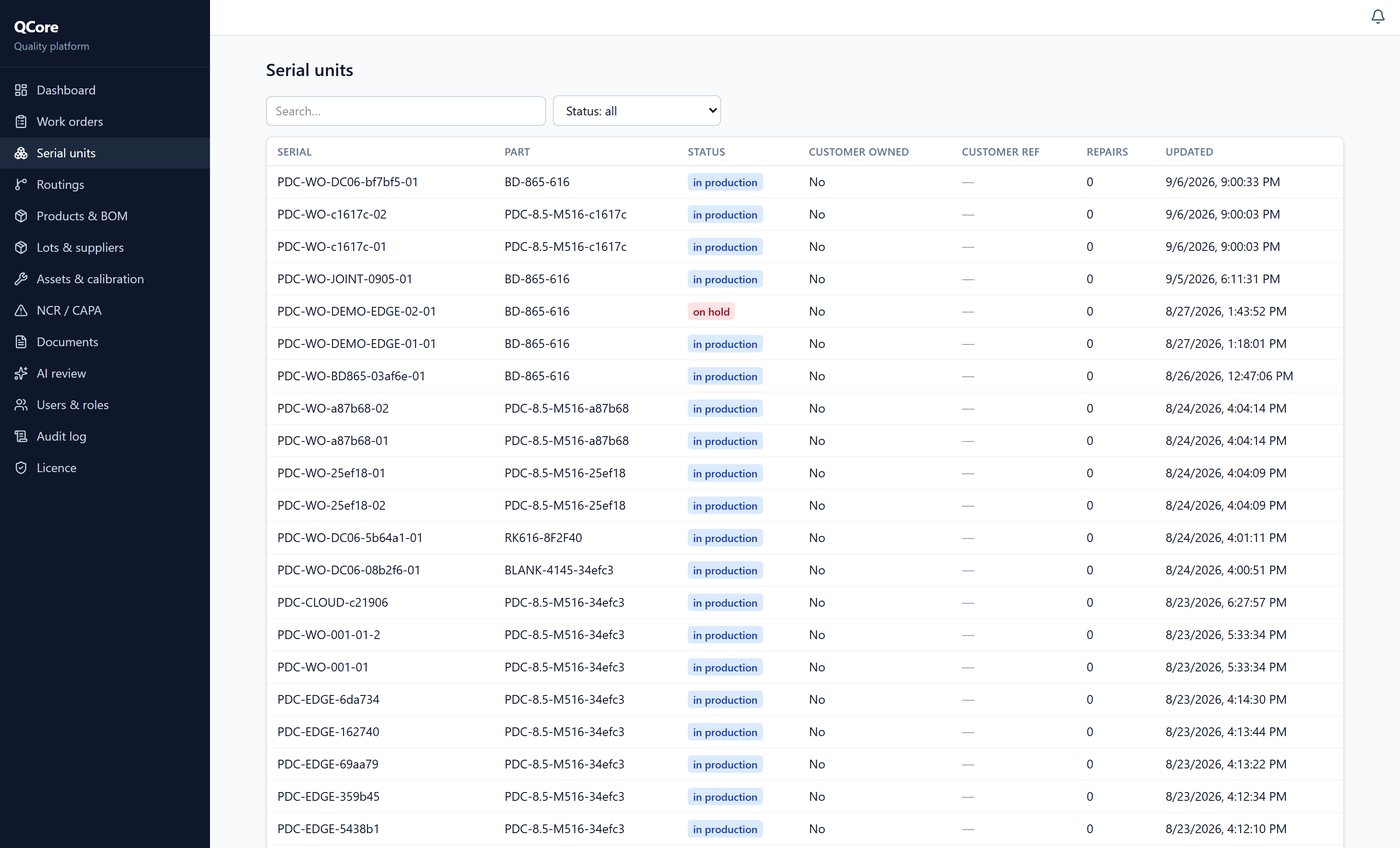Click in production badge for PDC-WO-DC06-08b2f6-01
This screenshot has width=1400, height=848.
coord(725,571)
